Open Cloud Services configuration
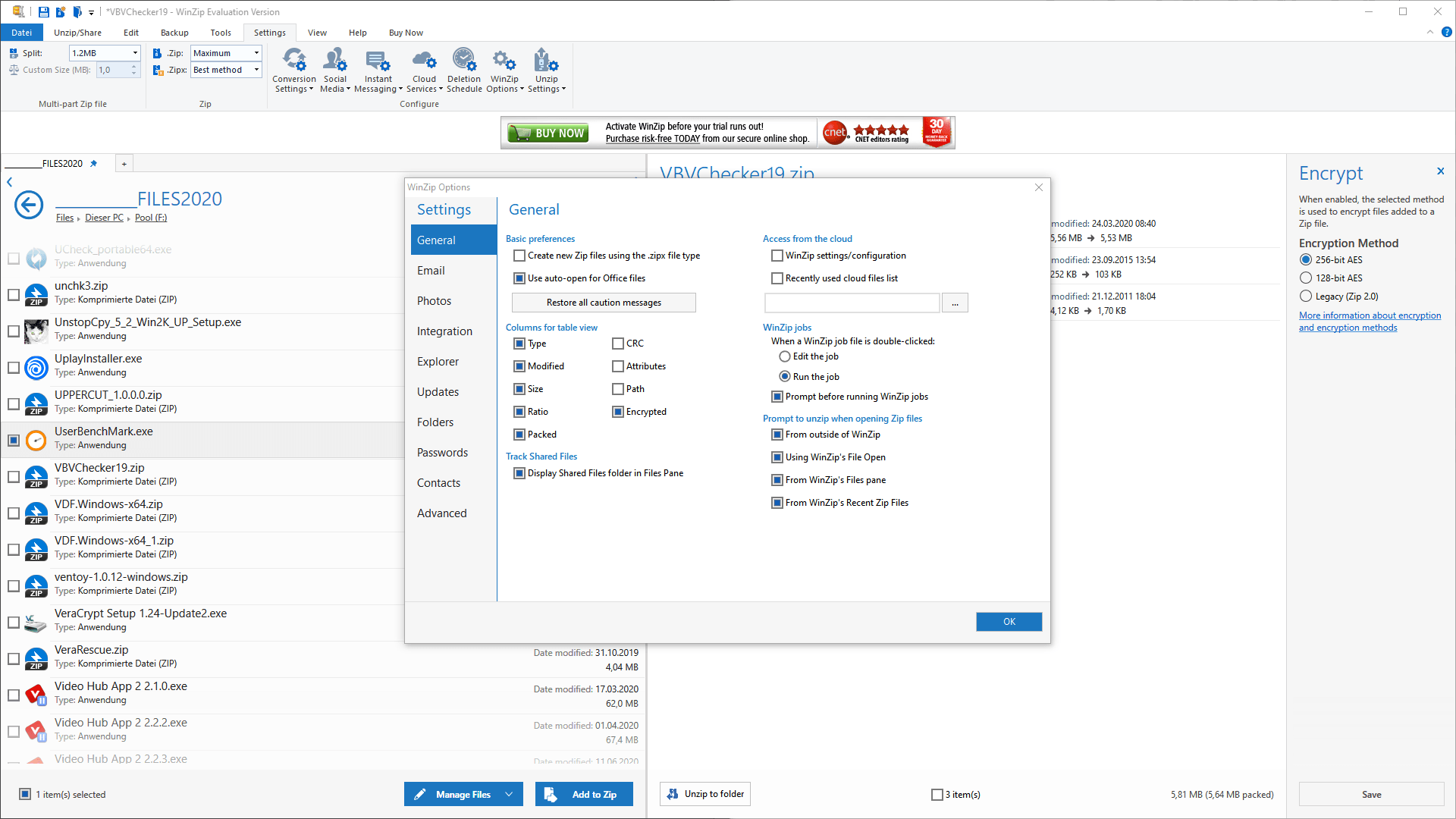Image resolution: width=1456 pixels, height=819 pixels. pyautogui.click(x=424, y=70)
